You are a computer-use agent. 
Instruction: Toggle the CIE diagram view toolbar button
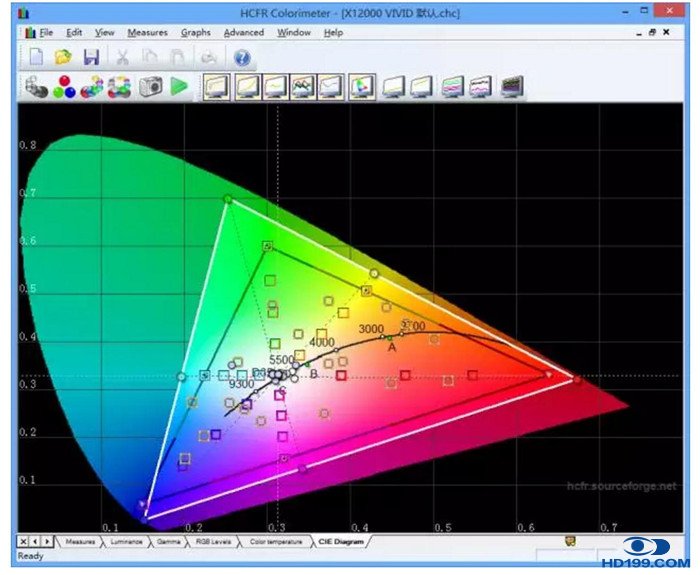click(361, 87)
